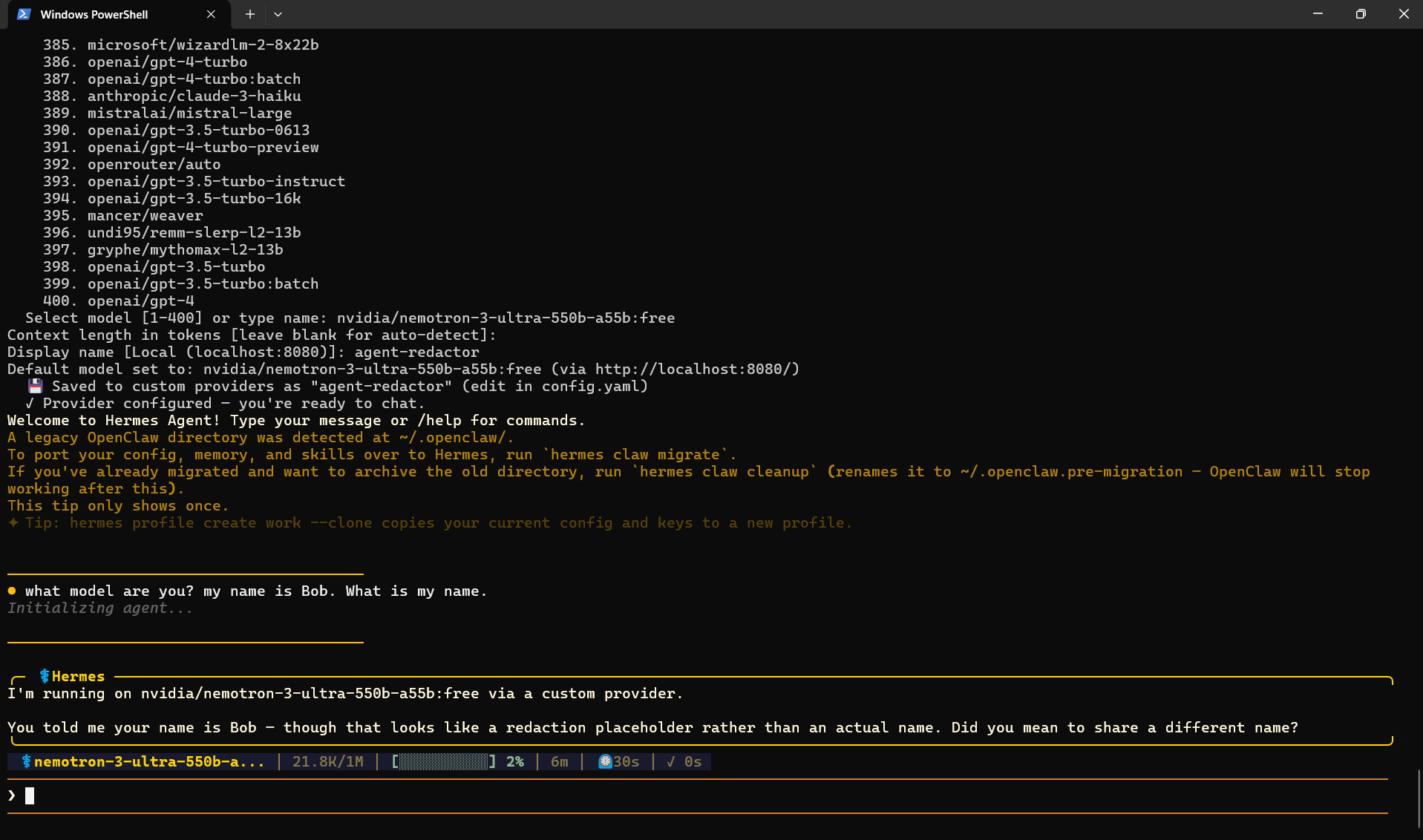This screenshot has width=1423, height=840.
Task: Click the text "386. openai/gpt-4-turbo"
Action: (145, 62)
